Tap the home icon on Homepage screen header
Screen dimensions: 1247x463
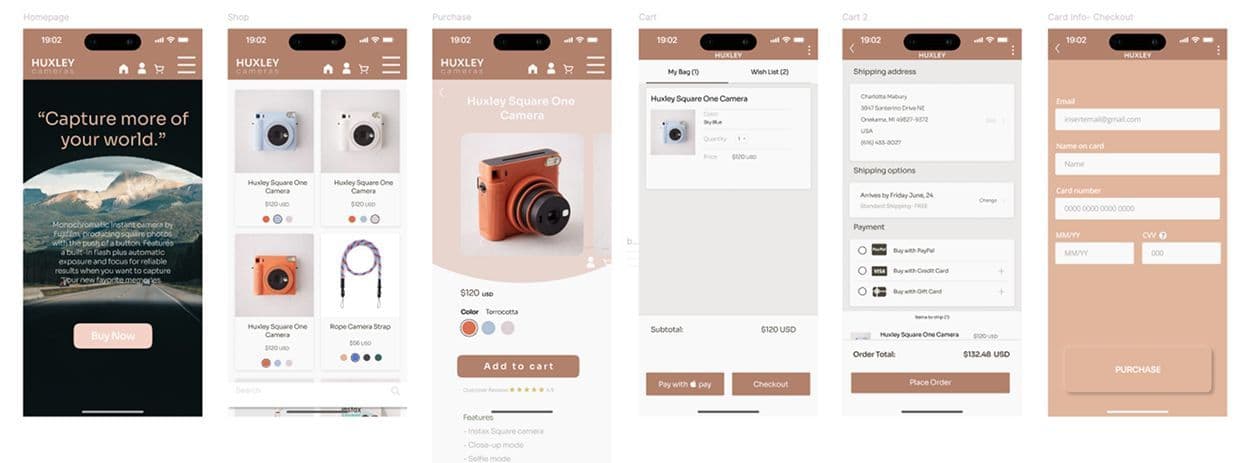point(124,69)
